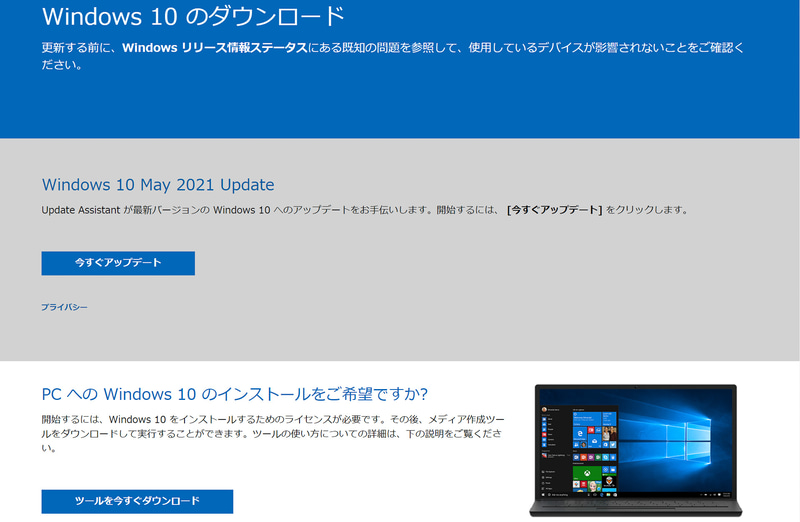Select the Windows 10 のダウンロード page title

pyautogui.click(x=193, y=16)
